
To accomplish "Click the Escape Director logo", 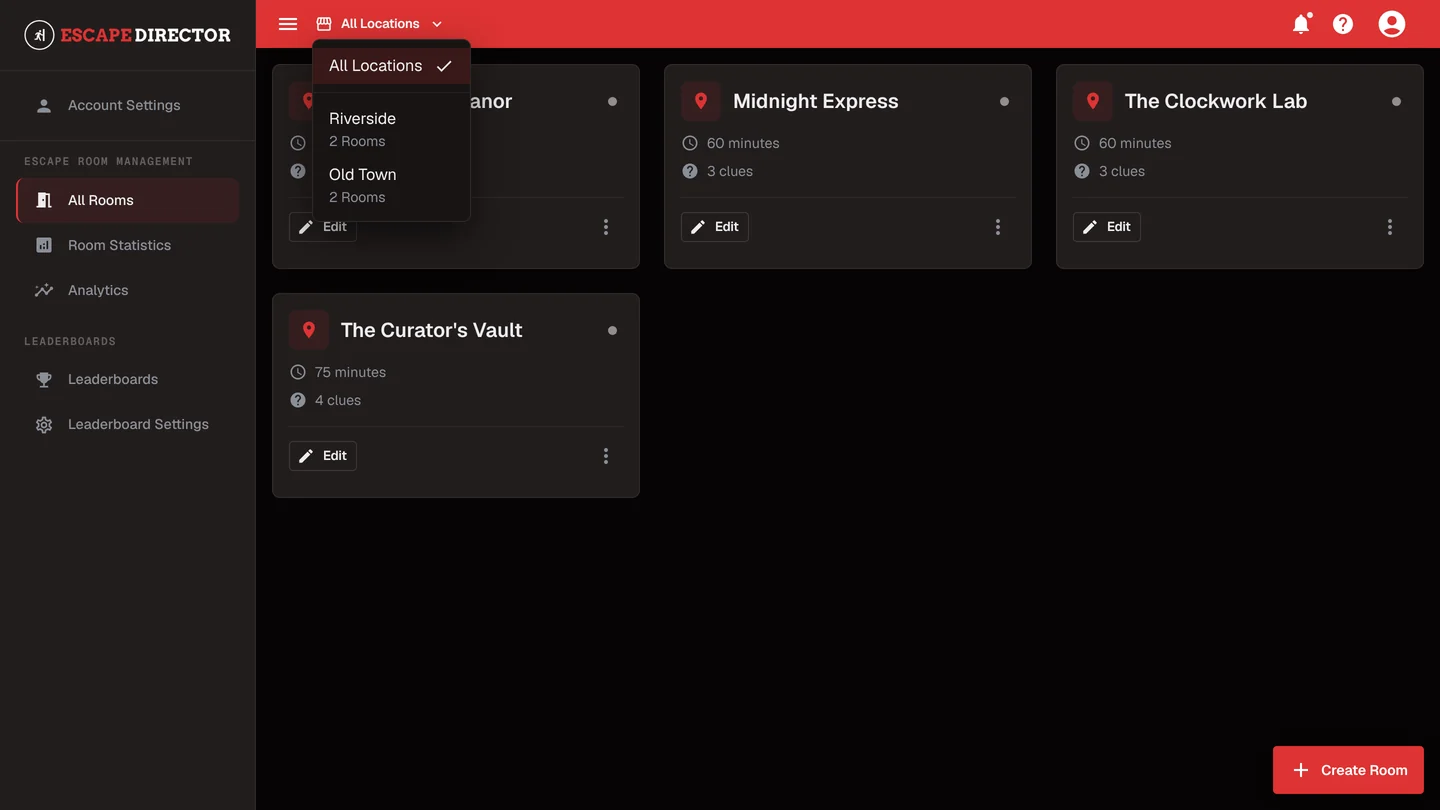I will 128,35.
